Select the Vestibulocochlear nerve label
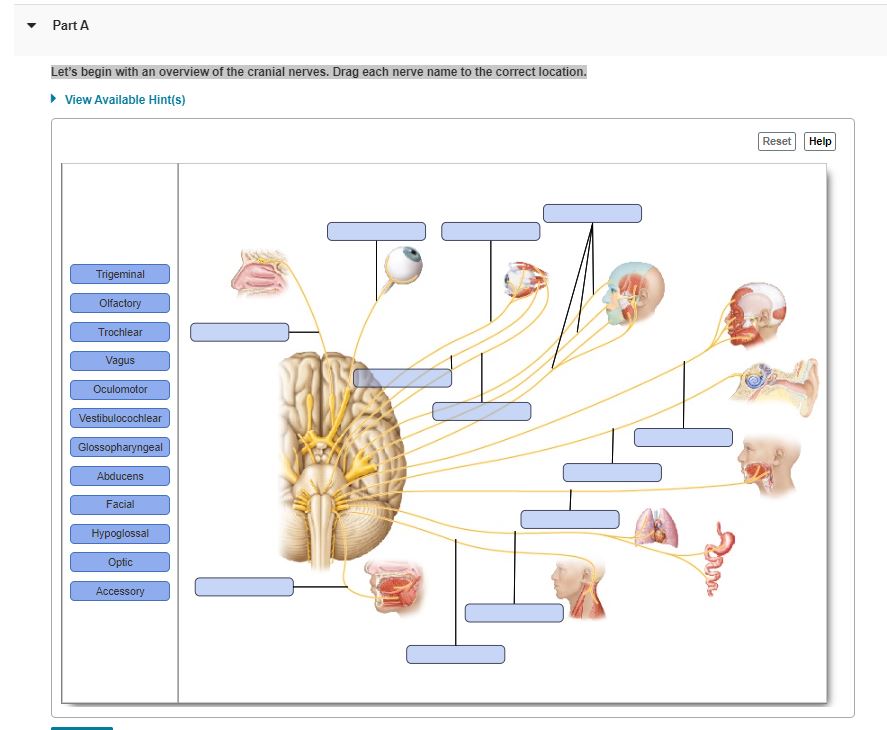Screen dimensions: 887x730 coord(120,418)
